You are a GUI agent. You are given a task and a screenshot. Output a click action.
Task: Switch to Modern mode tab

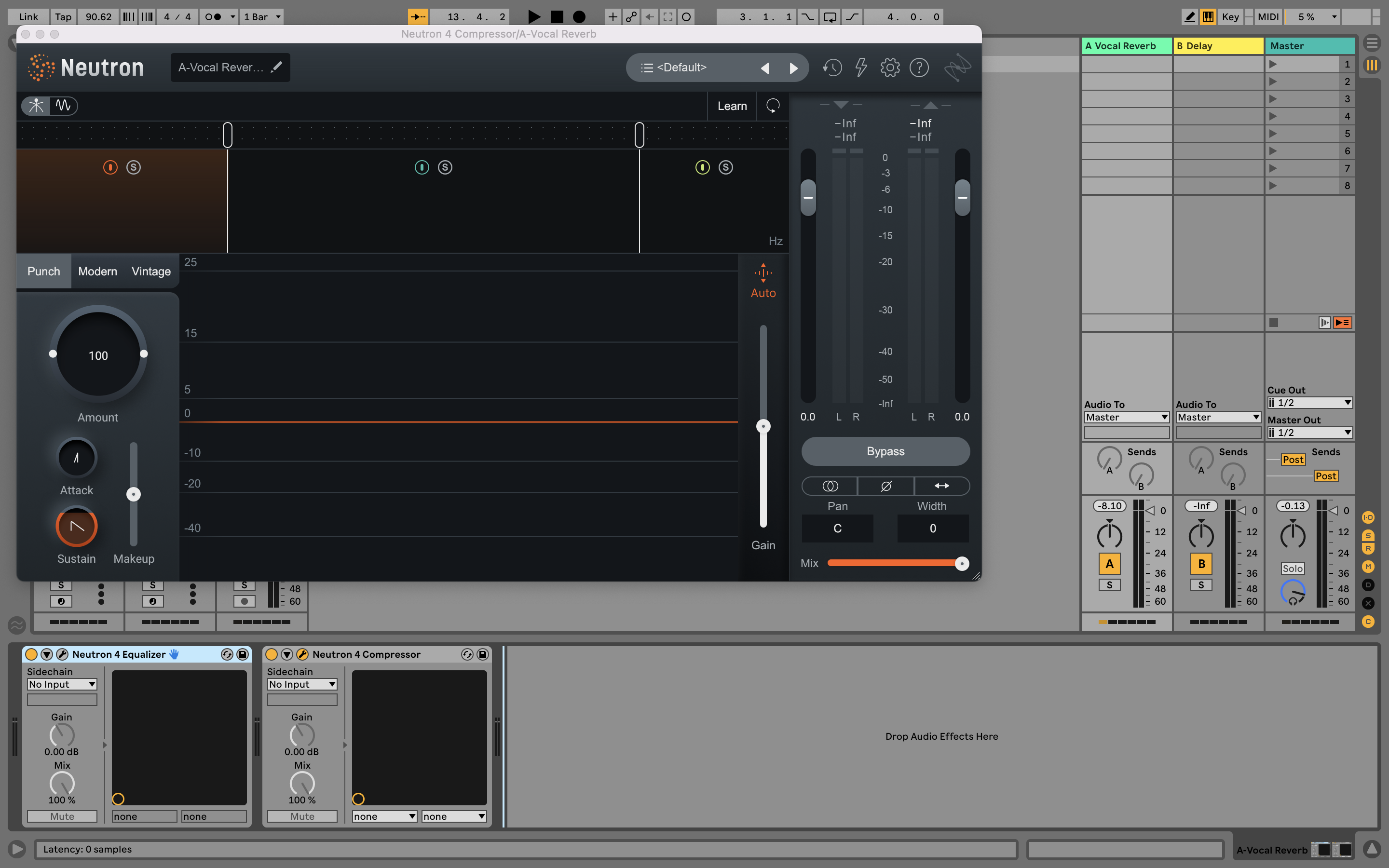point(97,271)
